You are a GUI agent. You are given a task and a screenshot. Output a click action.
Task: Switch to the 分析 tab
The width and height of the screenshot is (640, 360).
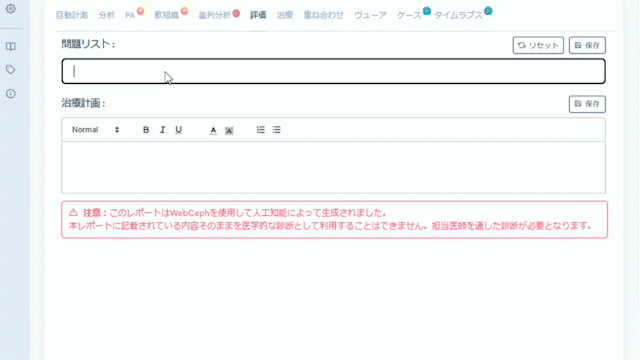(x=106, y=15)
